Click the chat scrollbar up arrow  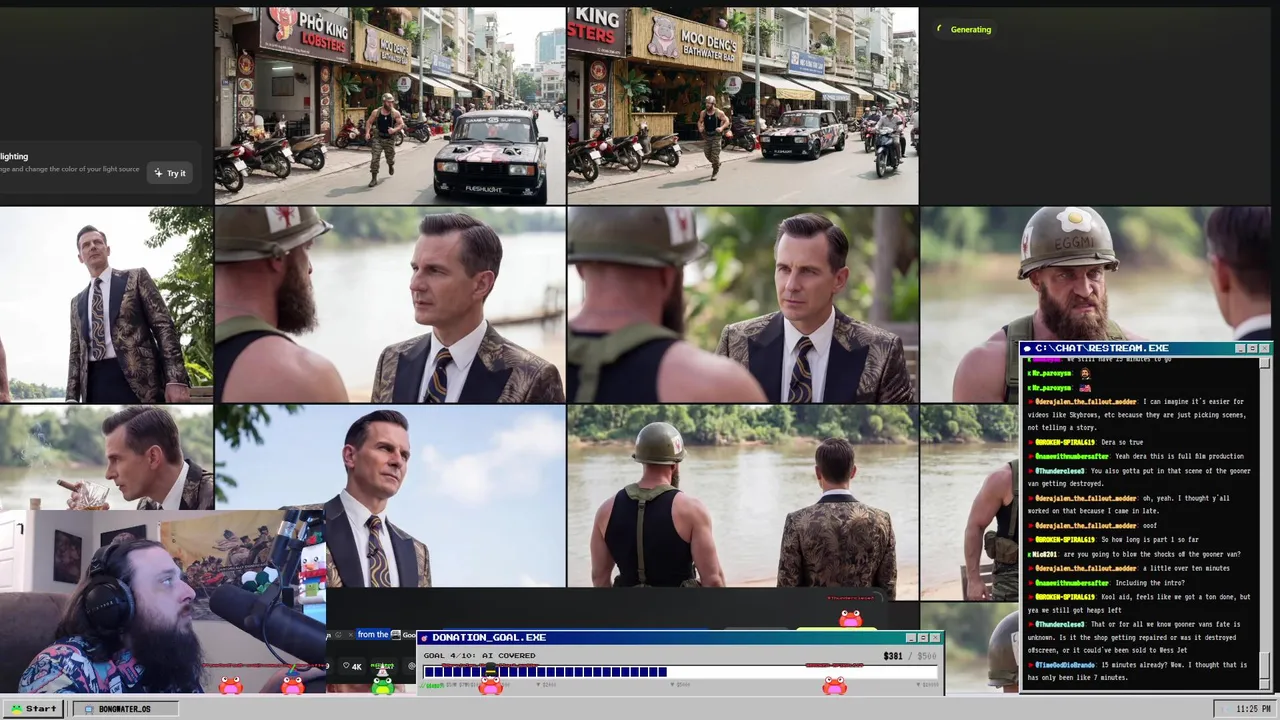click(1265, 362)
